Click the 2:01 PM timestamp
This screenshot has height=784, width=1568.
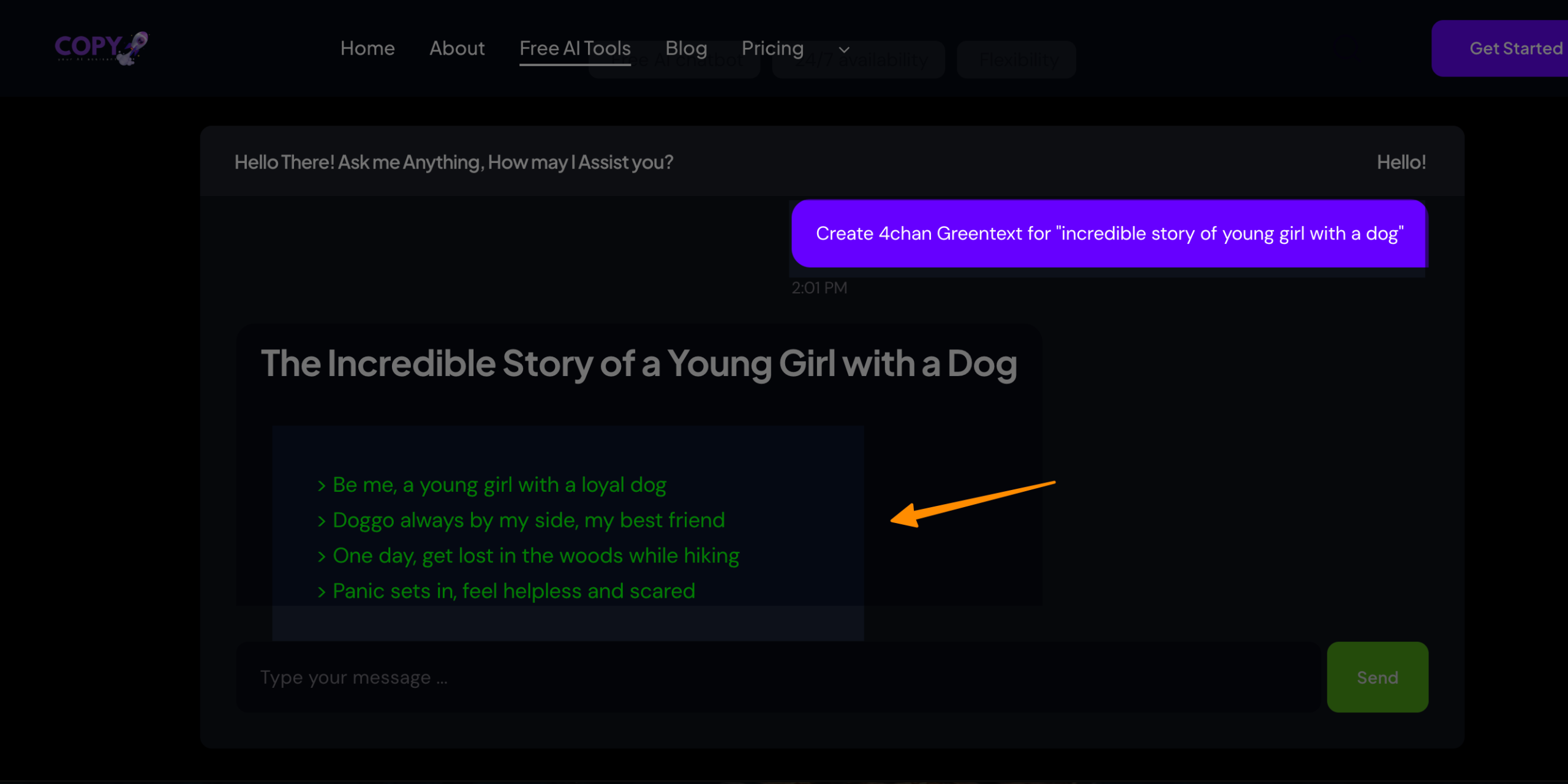(x=819, y=288)
